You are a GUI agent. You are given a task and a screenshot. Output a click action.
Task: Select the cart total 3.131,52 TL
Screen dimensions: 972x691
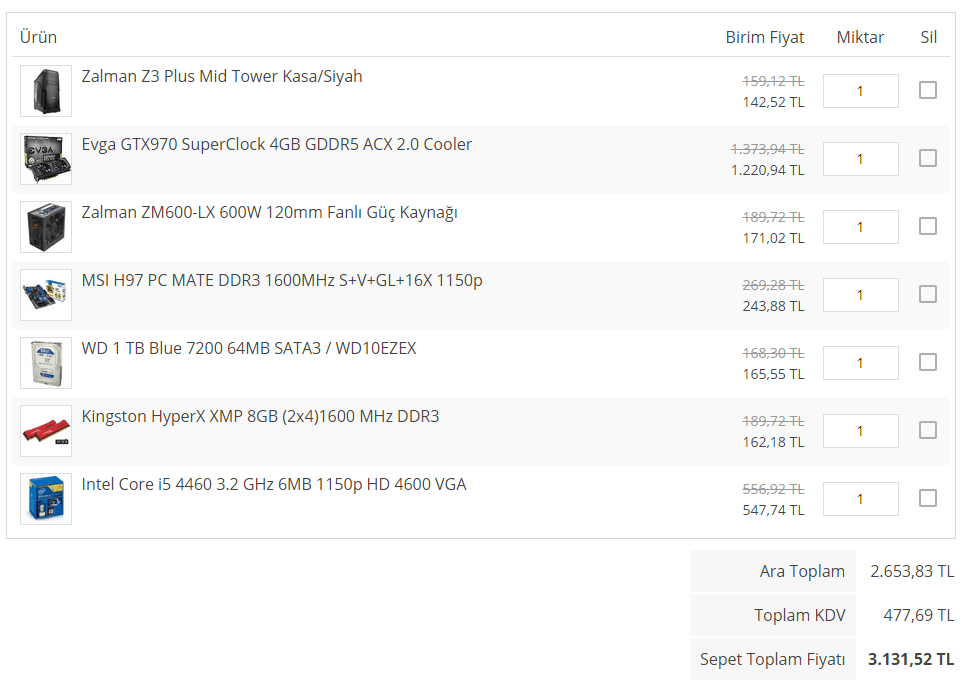click(911, 659)
